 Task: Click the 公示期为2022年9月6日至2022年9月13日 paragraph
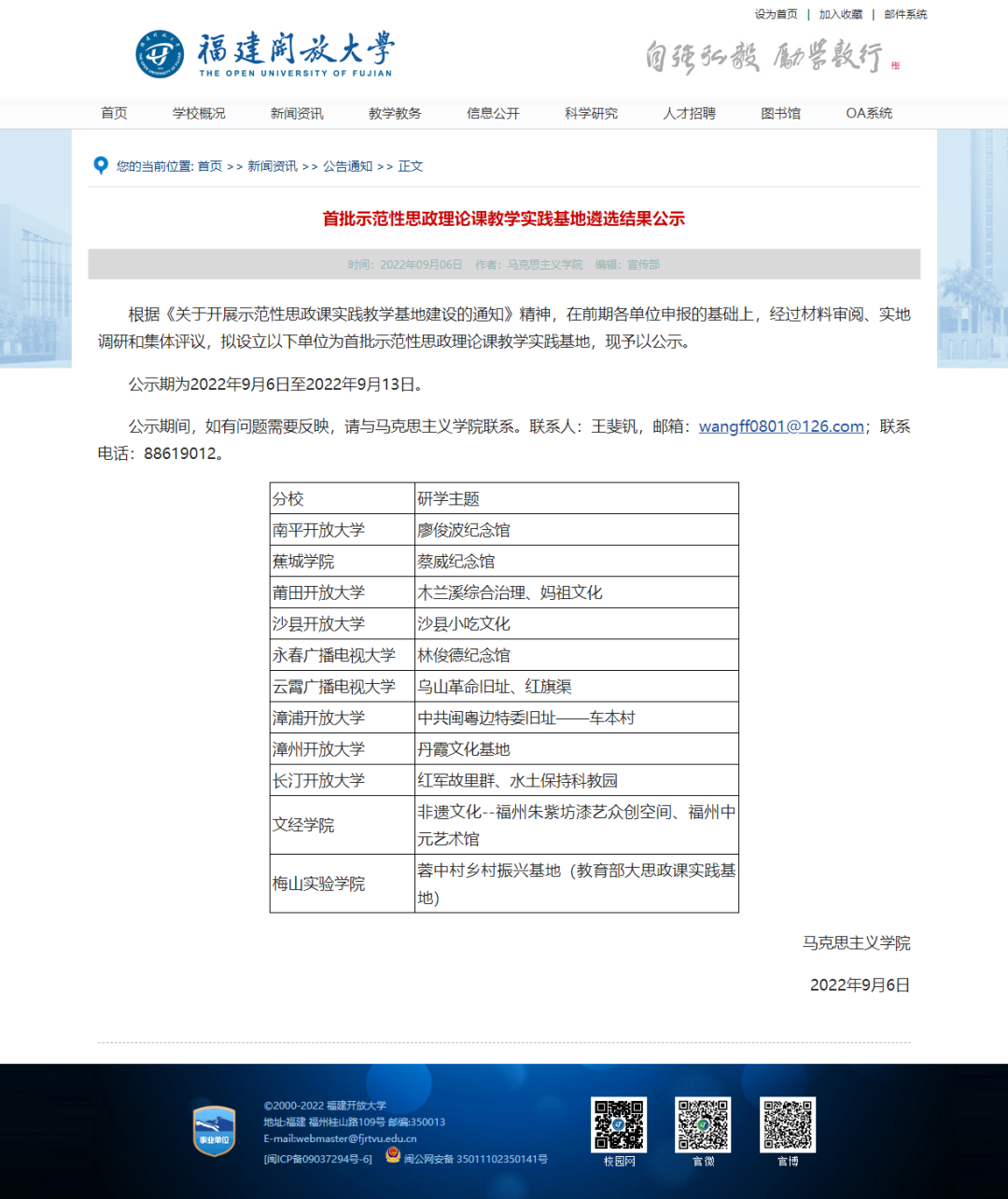277,384
